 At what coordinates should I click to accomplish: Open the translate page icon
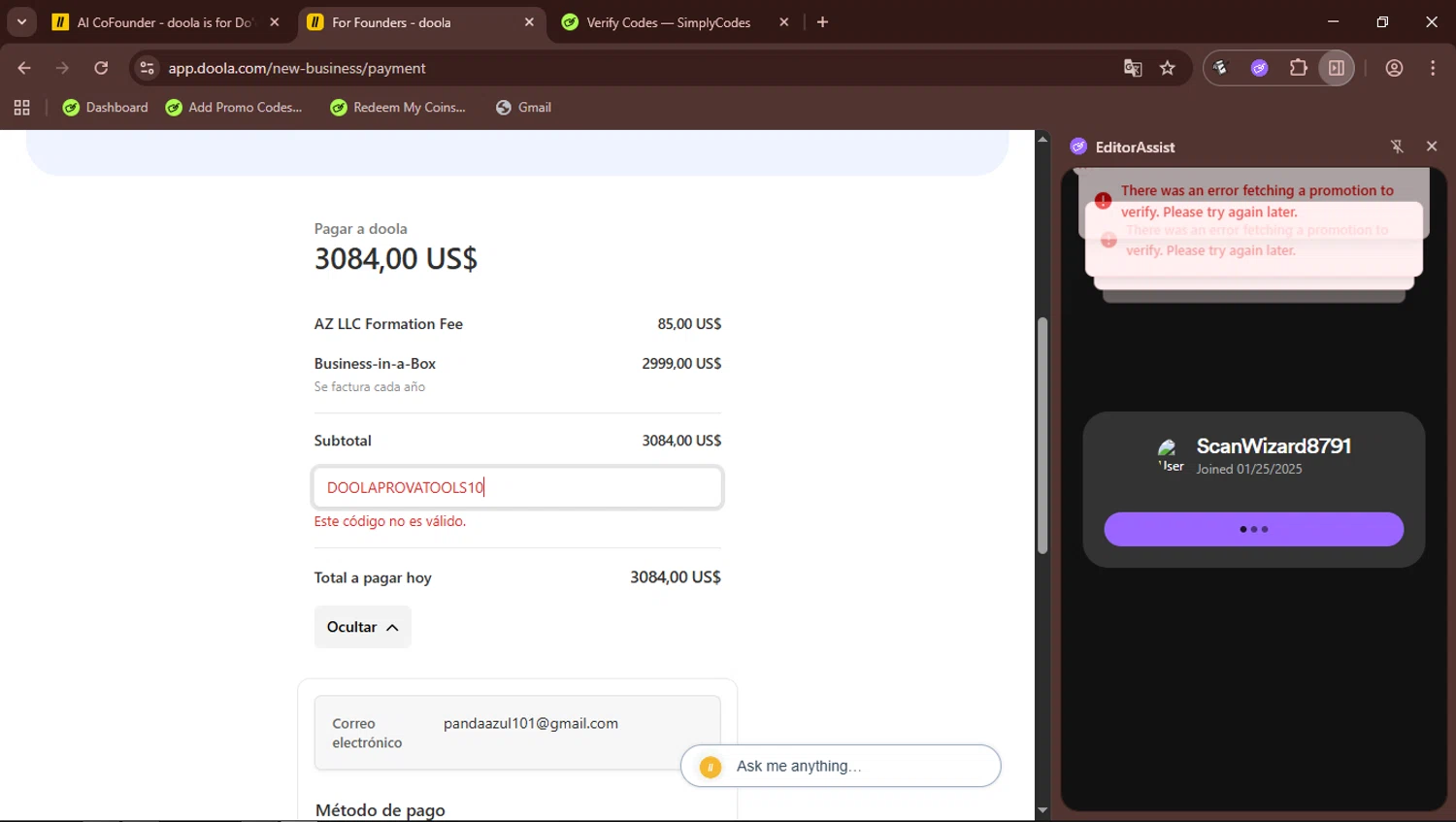coord(1133,68)
